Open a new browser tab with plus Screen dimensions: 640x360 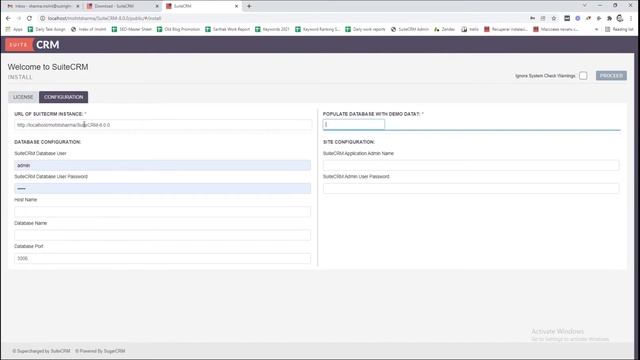[x=249, y=6]
